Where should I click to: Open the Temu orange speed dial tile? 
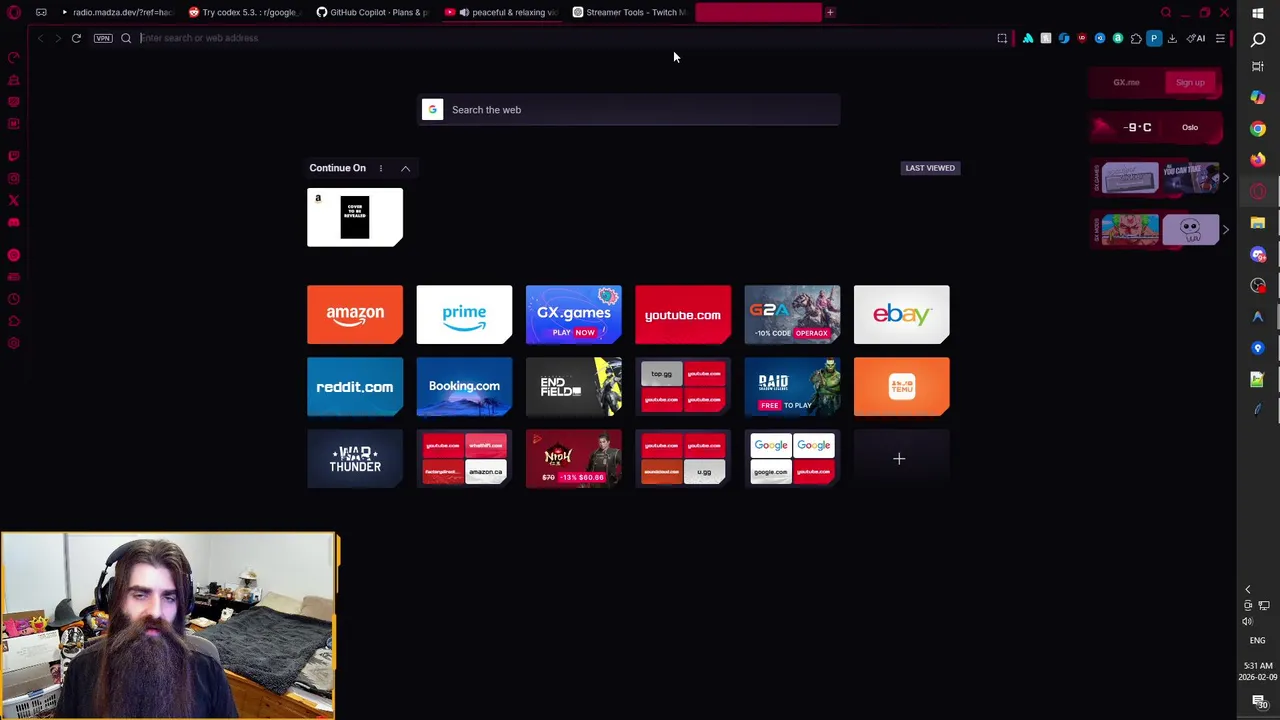pos(901,386)
